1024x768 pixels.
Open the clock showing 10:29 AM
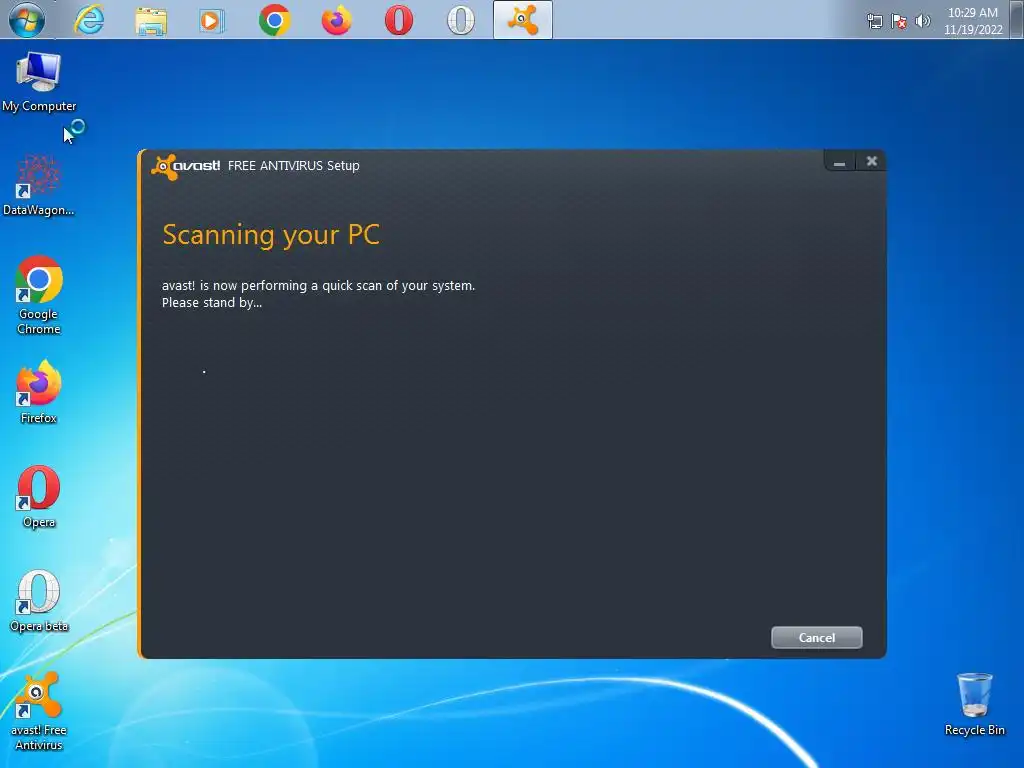tap(972, 21)
